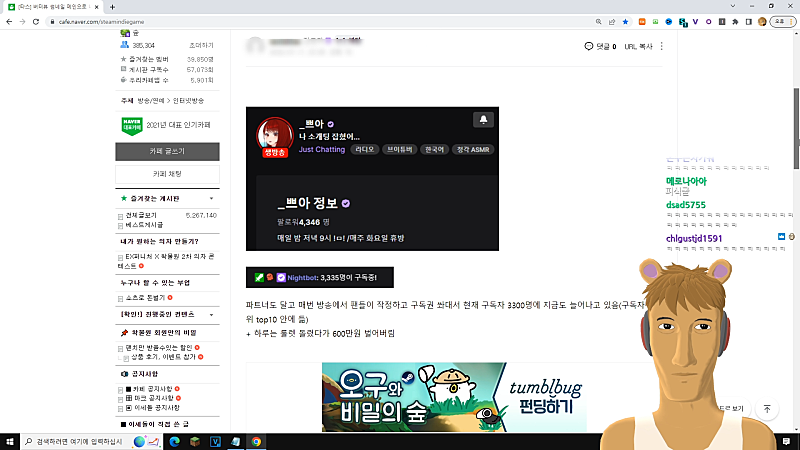Open the post's three-dot more menu
Viewport: 800px width, 450px height.
pos(662,46)
